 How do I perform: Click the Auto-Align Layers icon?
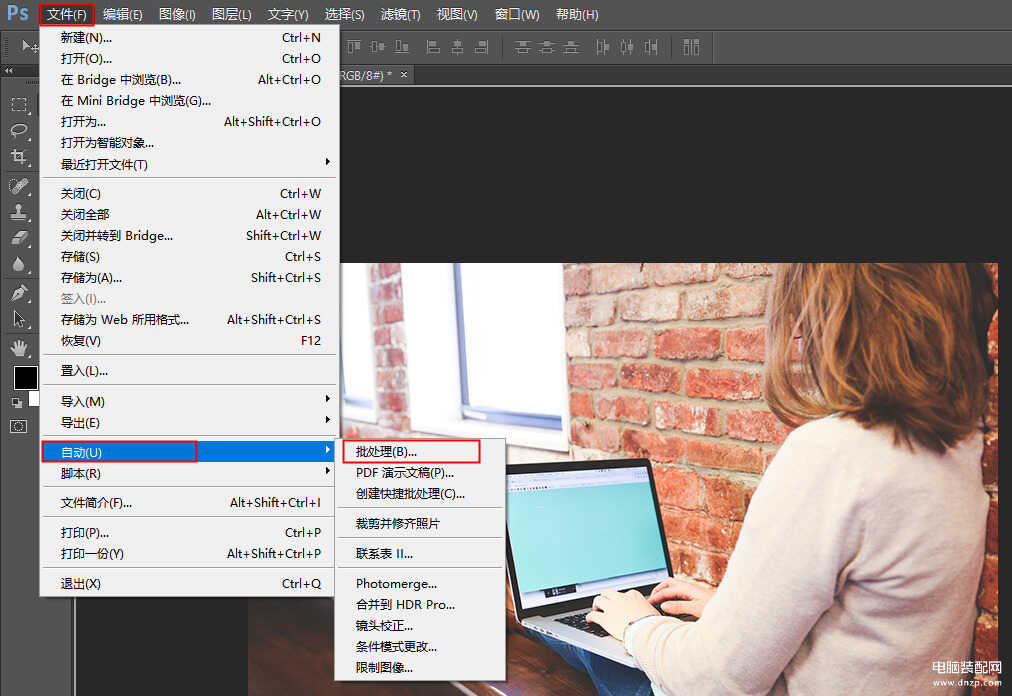point(691,46)
